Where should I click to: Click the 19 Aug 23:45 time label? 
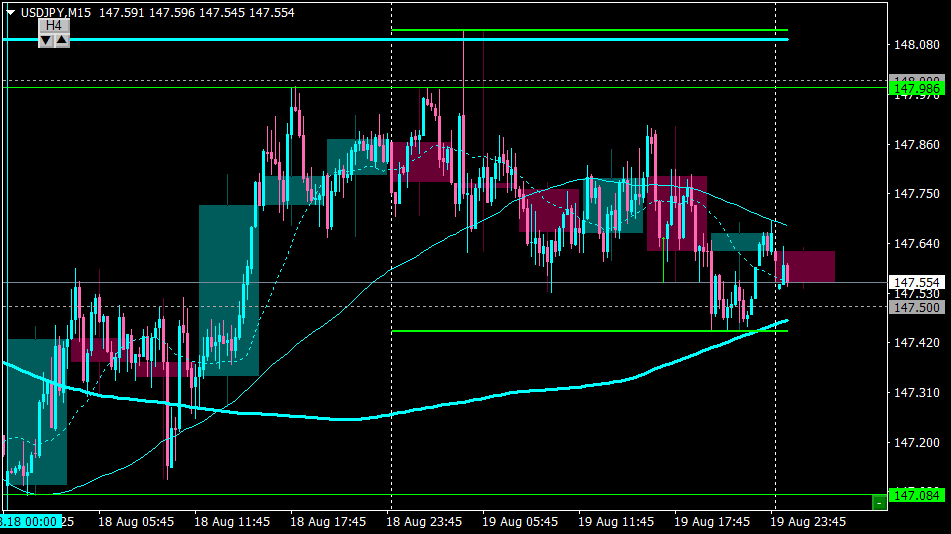(808, 522)
